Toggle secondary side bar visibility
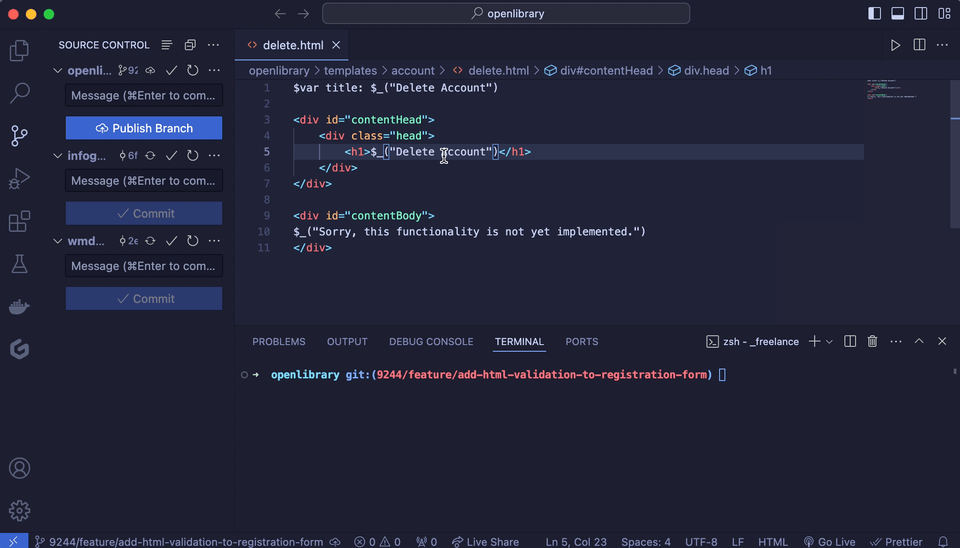Image resolution: width=960 pixels, height=548 pixels. pos(921,13)
